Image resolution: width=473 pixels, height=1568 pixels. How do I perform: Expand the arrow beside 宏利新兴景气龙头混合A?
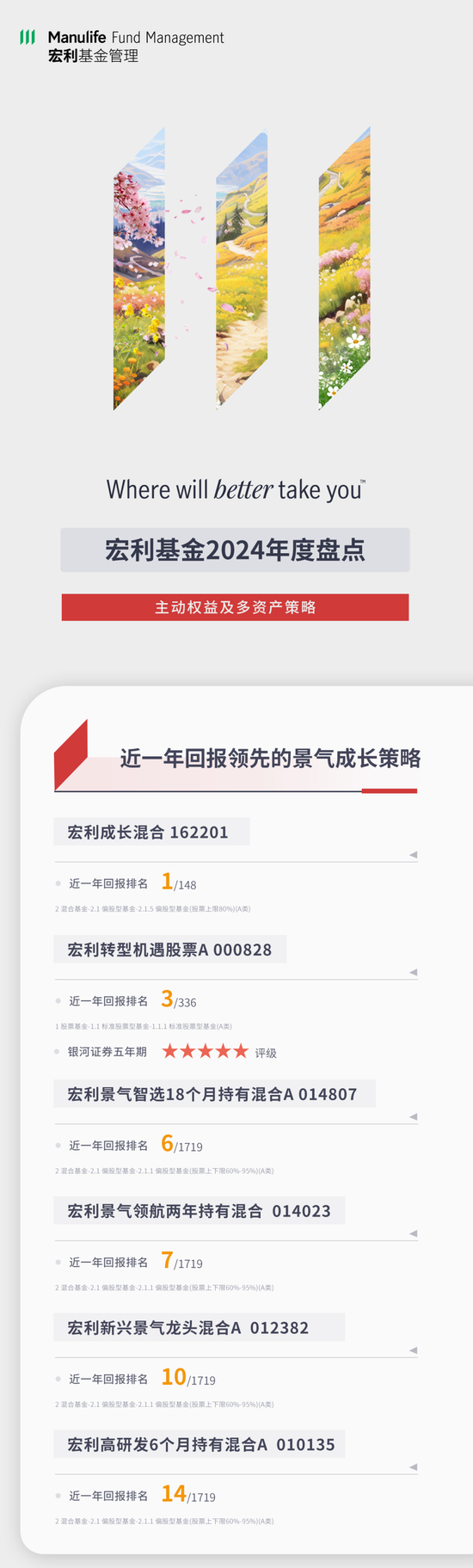(414, 1350)
